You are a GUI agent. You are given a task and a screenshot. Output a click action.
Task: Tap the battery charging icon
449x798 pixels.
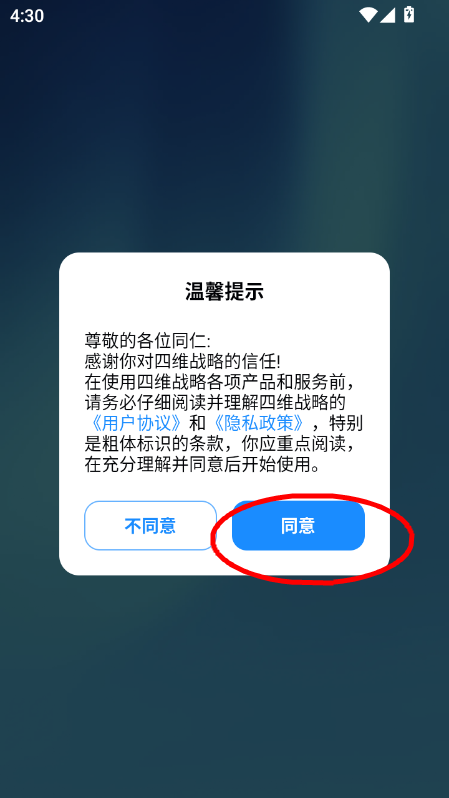tap(409, 15)
